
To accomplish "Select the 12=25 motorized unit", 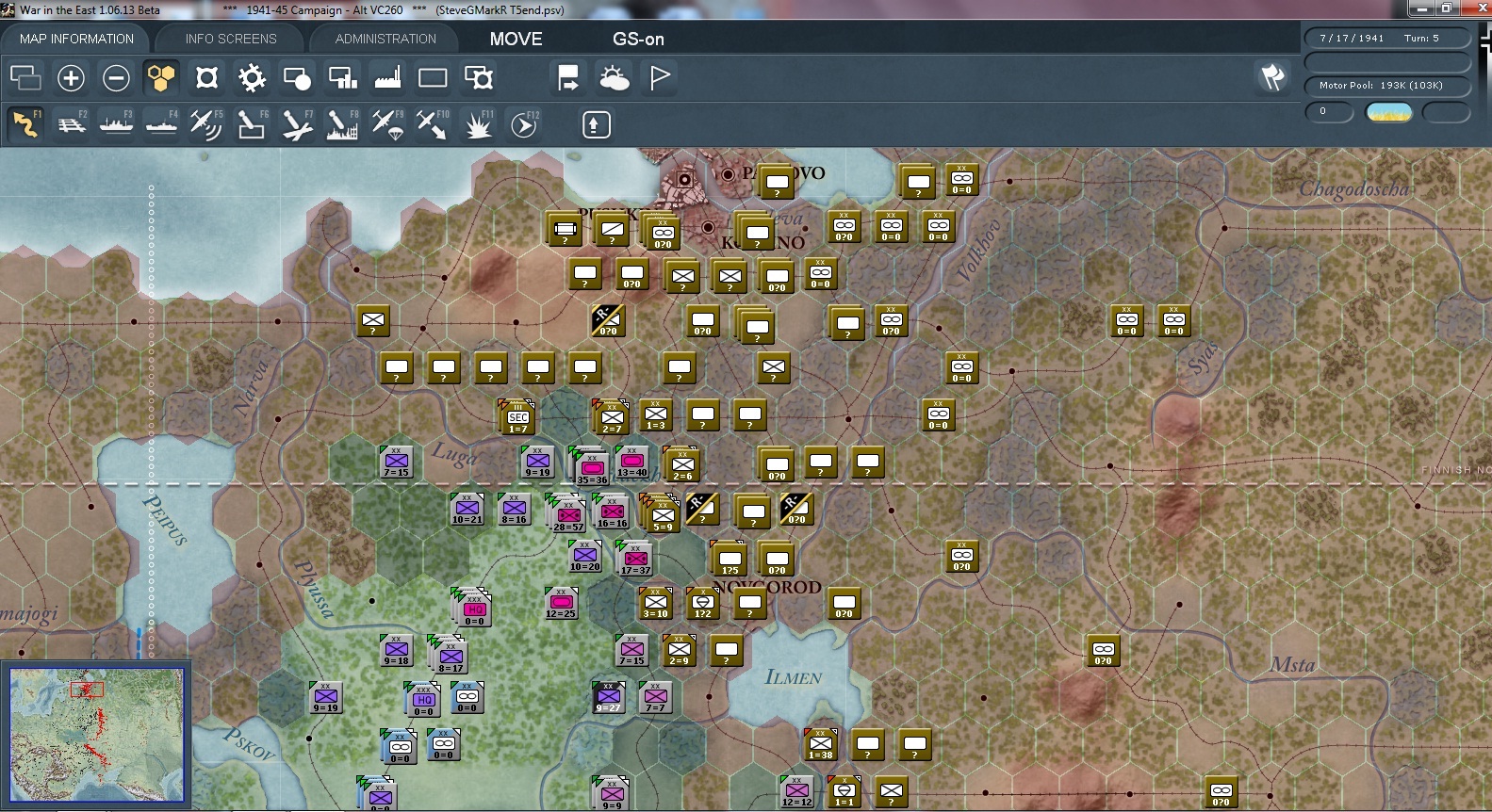I will point(561,603).
